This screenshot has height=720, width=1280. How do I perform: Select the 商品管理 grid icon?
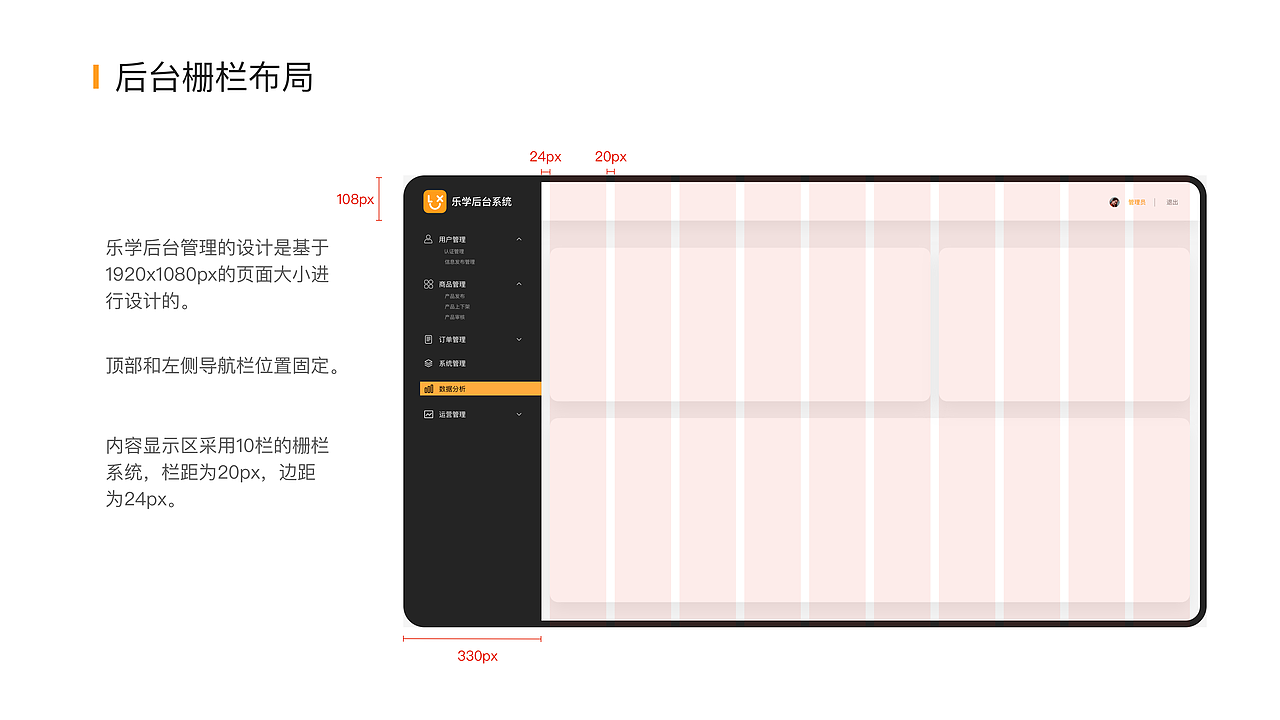[x=427, y=283]
